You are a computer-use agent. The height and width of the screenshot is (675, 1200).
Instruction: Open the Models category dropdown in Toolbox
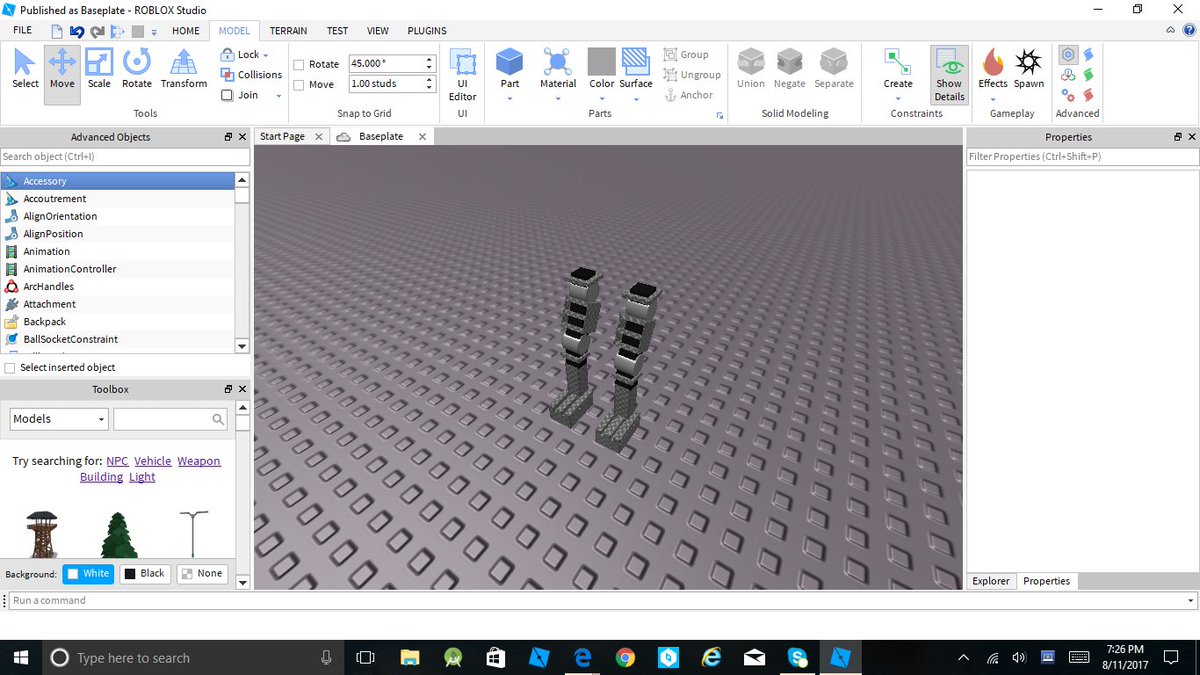pos(59,419)
